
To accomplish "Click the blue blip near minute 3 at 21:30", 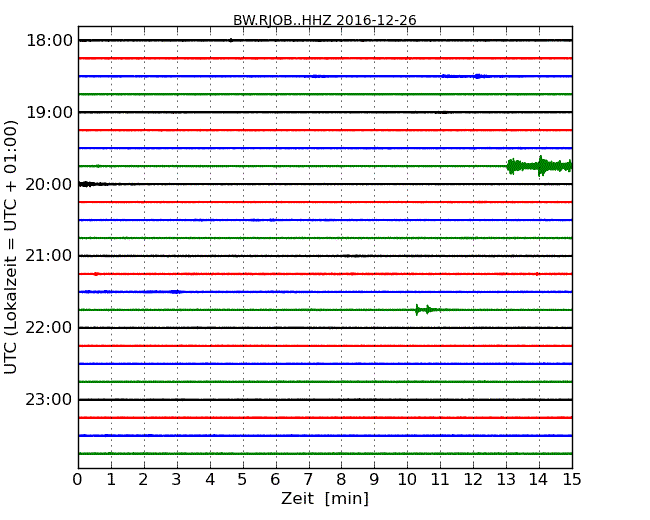I will 176,292.
